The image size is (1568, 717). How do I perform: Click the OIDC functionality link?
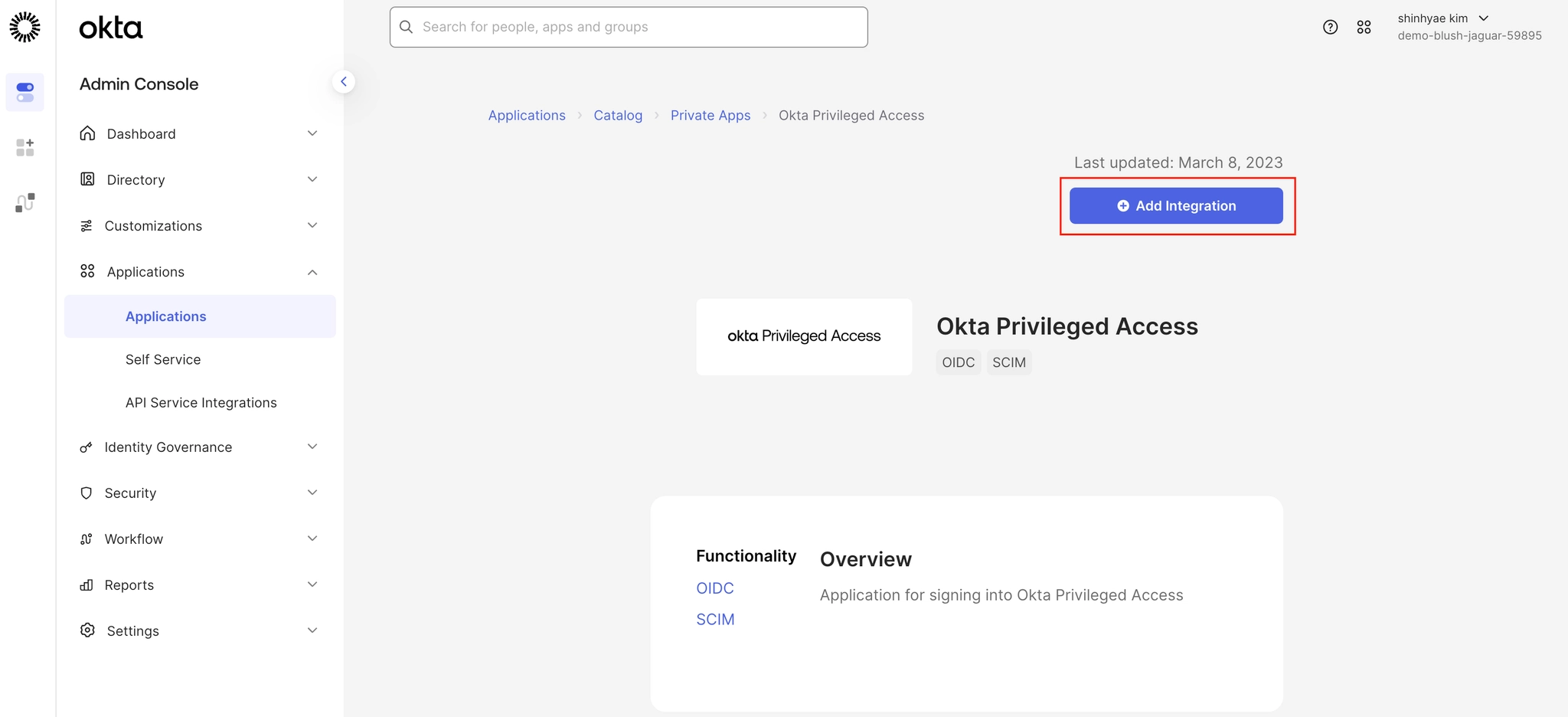click(x=715, y=588)
